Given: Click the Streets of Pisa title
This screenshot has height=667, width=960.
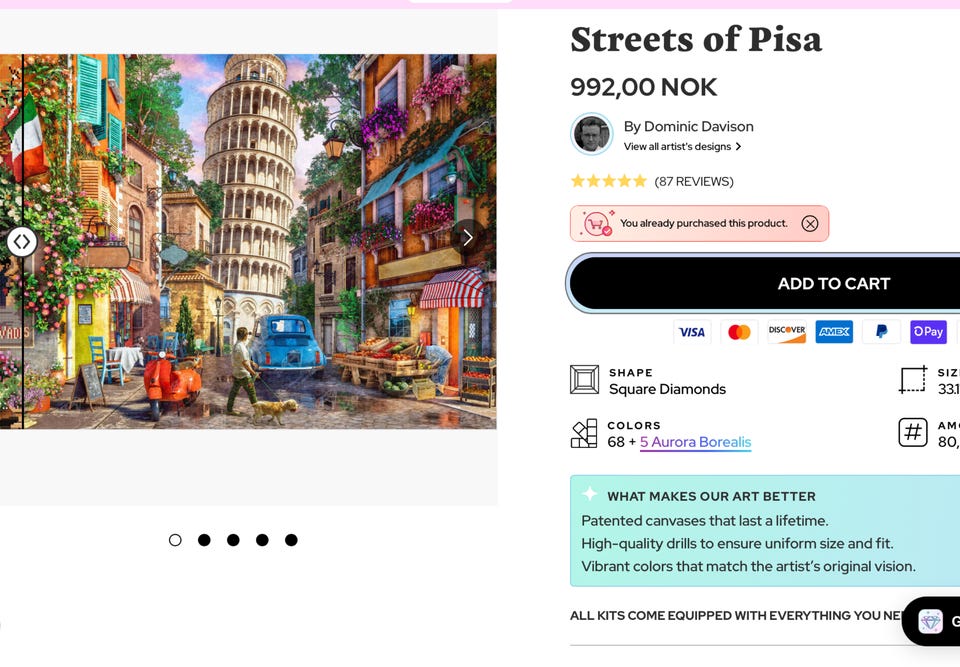Looking at the screenshot, I should point(696,39).
